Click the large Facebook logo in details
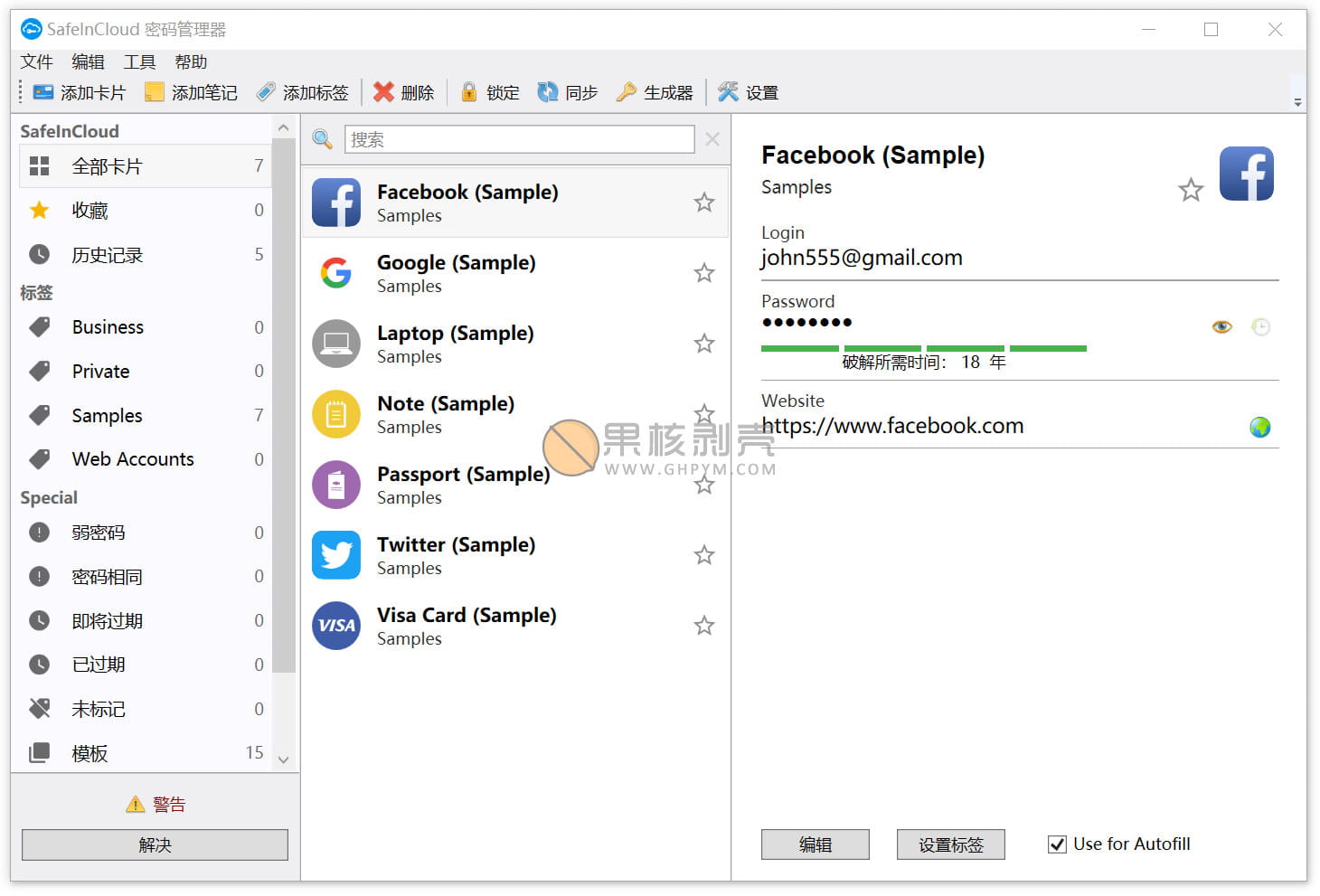 click(x=1246, y=174)
